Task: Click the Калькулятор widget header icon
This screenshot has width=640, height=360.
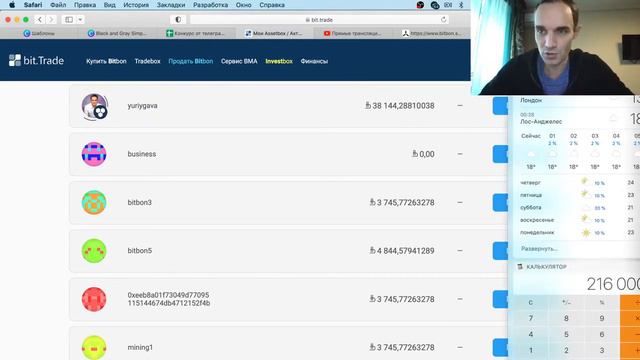Action: point(520,267)
